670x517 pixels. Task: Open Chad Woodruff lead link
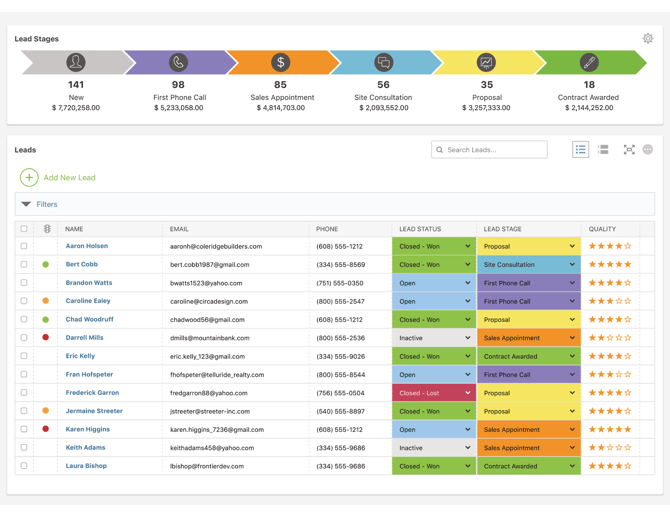89,319
